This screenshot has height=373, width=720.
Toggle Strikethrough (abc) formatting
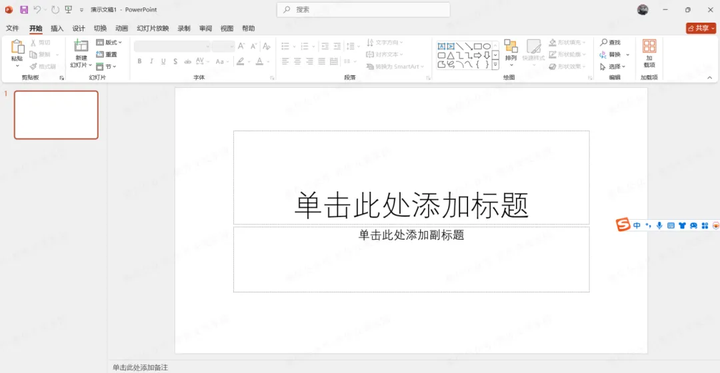pos(187,61)
